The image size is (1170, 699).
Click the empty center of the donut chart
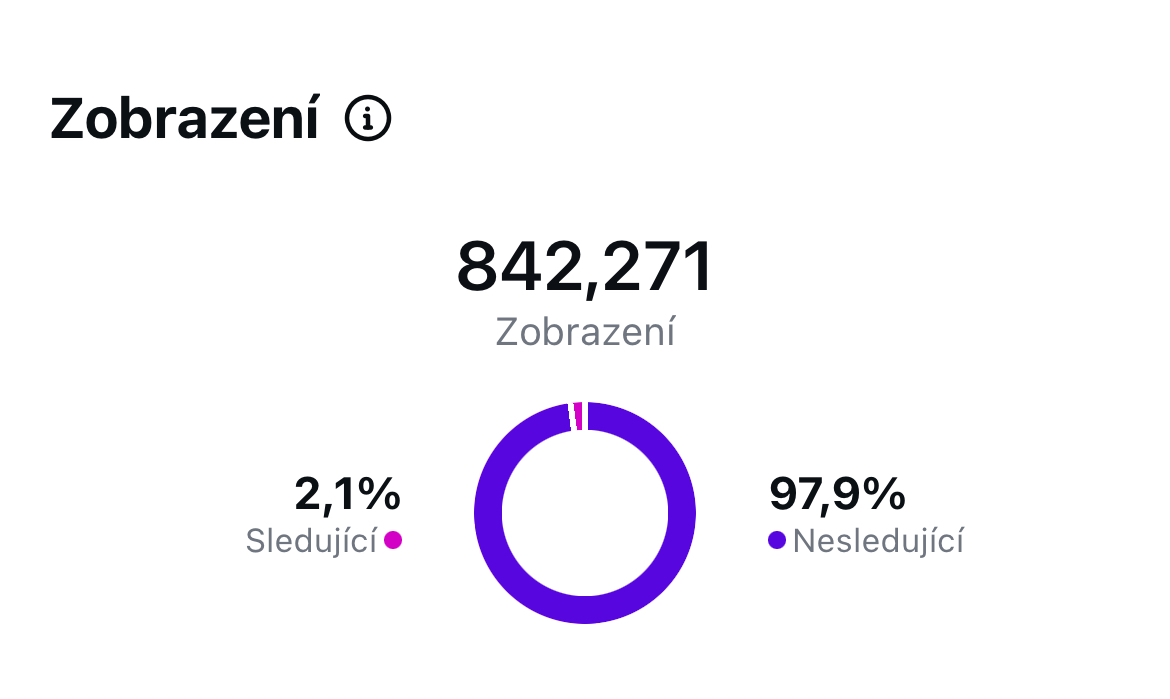(x=585, y=513)
